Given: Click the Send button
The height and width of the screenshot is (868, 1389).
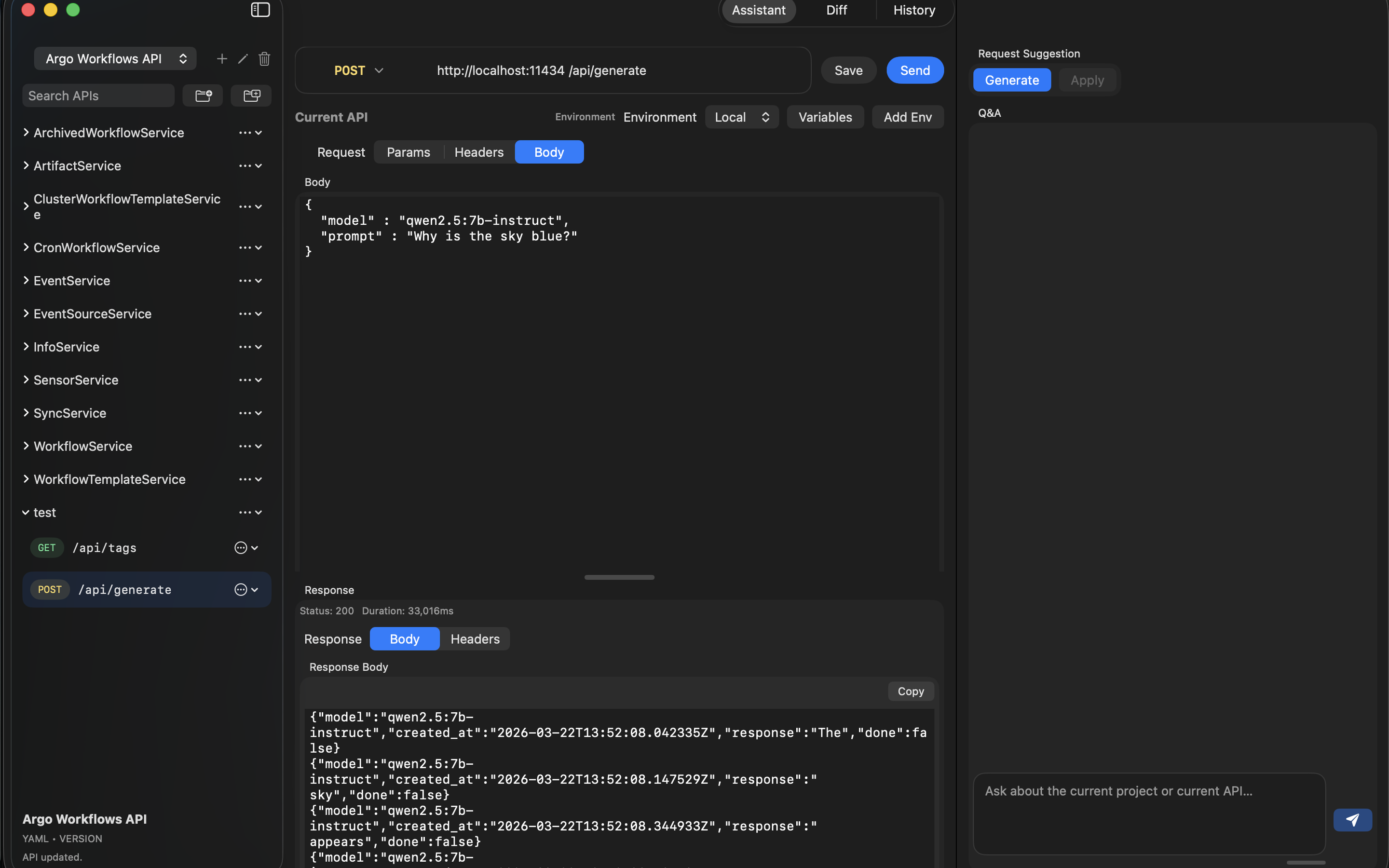Looking at the screenshot, I should (914, 69).
